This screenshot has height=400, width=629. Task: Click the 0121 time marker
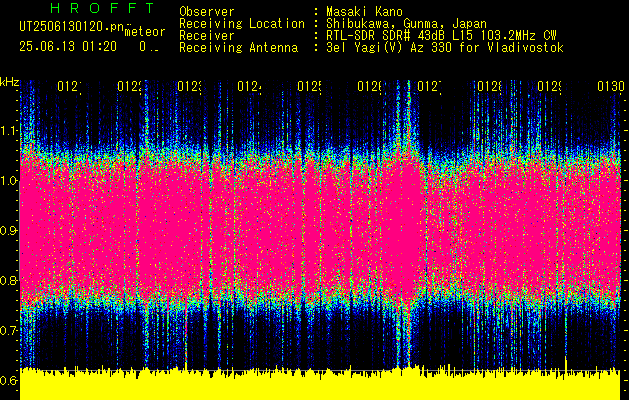pyautogui.click(x=69, y=86)
